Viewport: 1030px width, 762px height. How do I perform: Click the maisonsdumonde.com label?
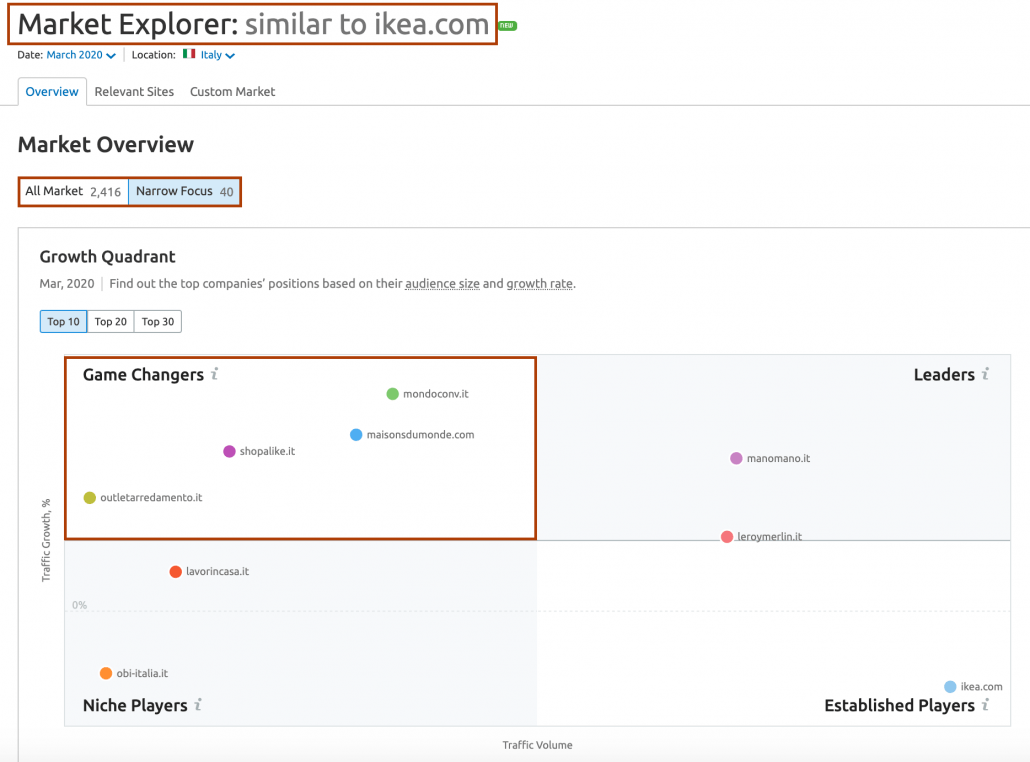point(420,435)
